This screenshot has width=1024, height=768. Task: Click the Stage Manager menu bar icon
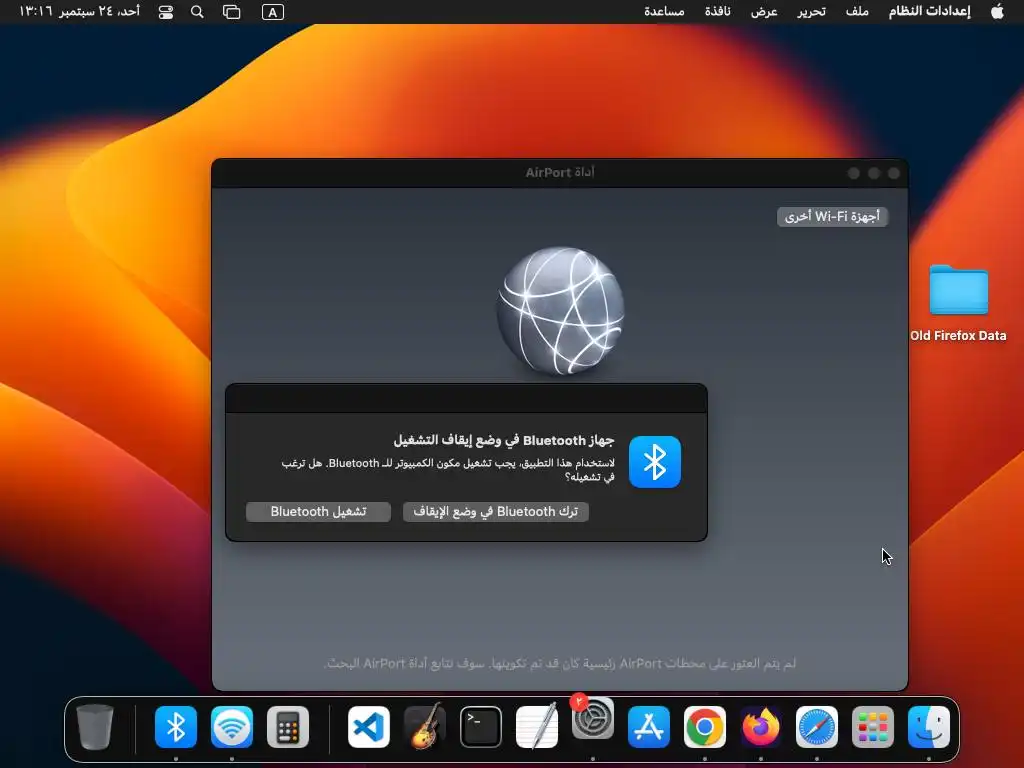232,12
